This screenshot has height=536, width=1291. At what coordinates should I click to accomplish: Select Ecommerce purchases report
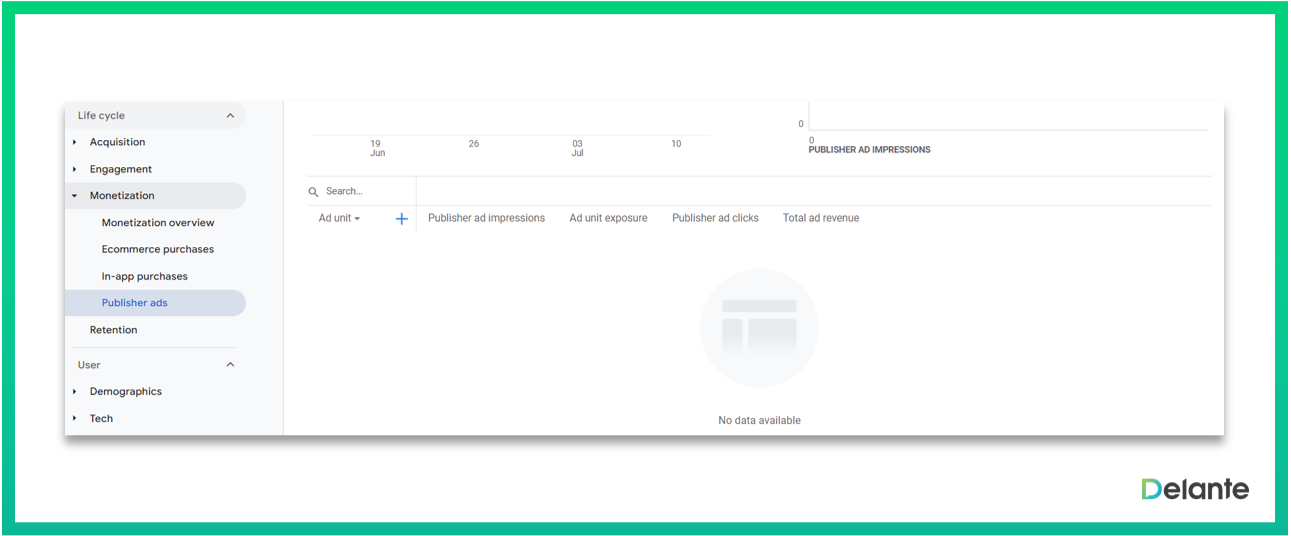158,250
